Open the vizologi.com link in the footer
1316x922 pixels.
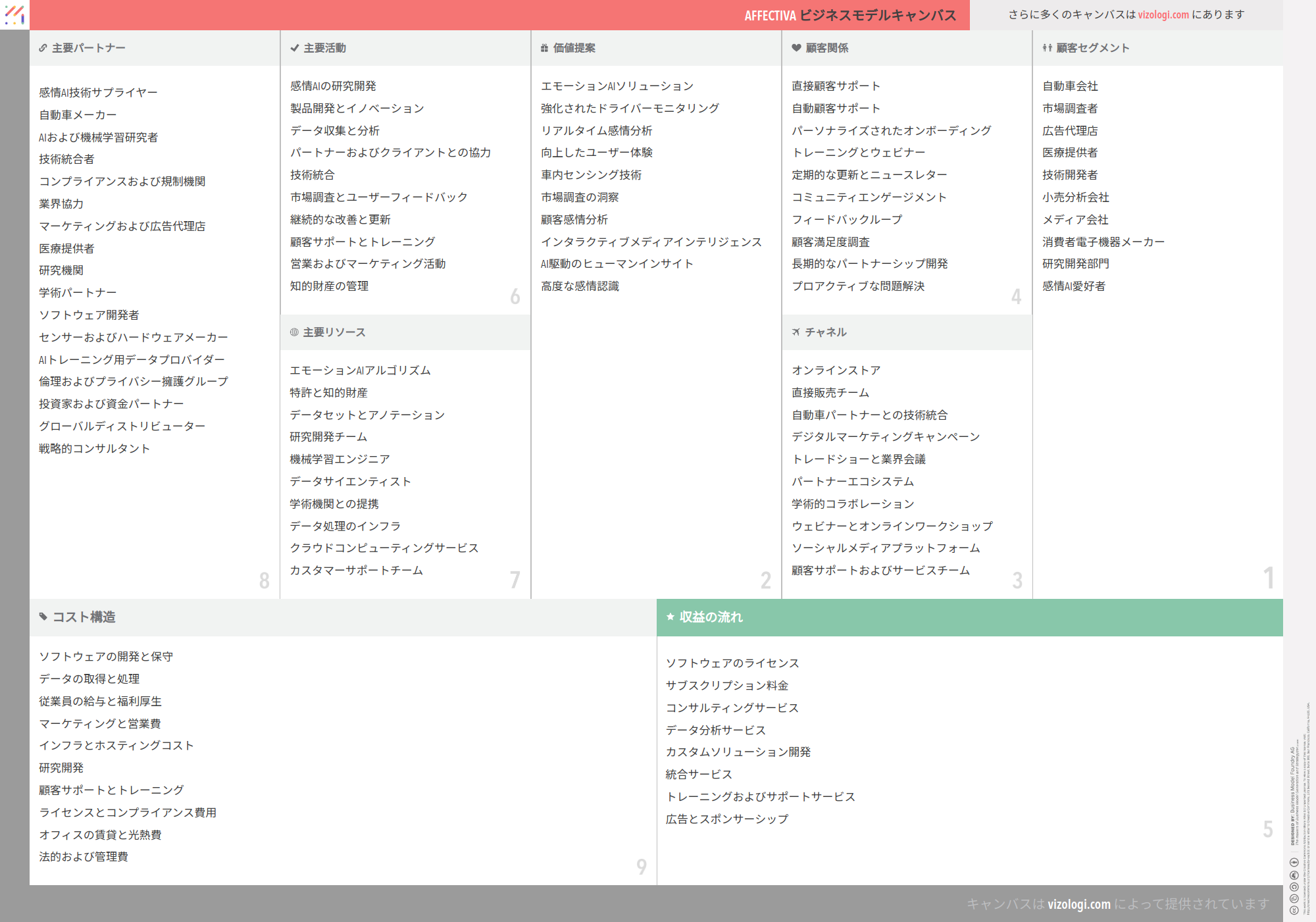1078,904
